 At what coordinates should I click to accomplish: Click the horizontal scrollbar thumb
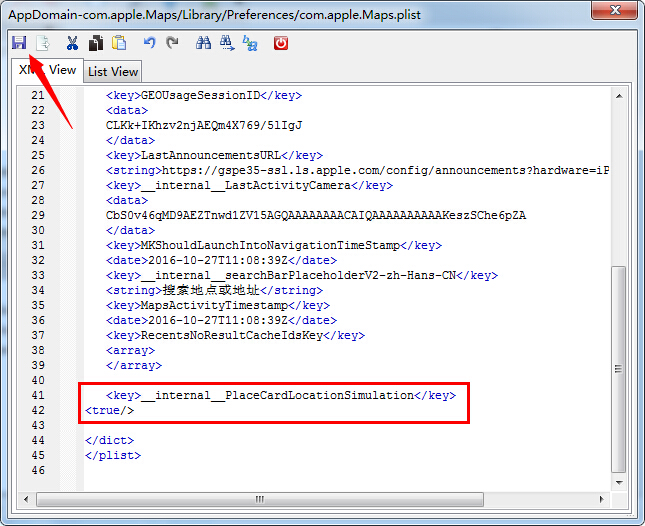coord(260,499)
